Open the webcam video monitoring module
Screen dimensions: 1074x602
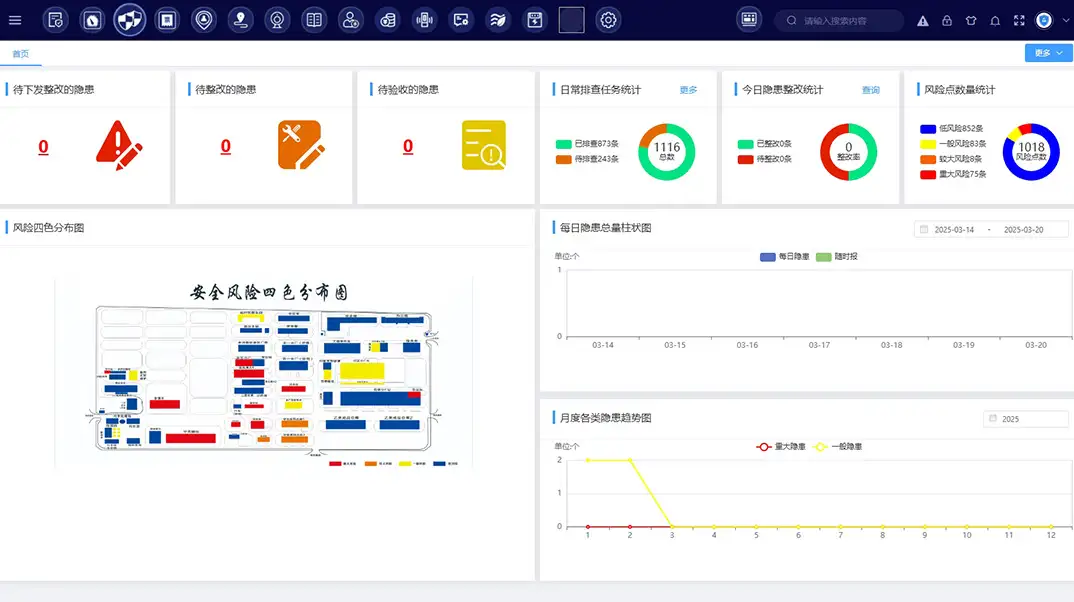[x=277, y=20]
